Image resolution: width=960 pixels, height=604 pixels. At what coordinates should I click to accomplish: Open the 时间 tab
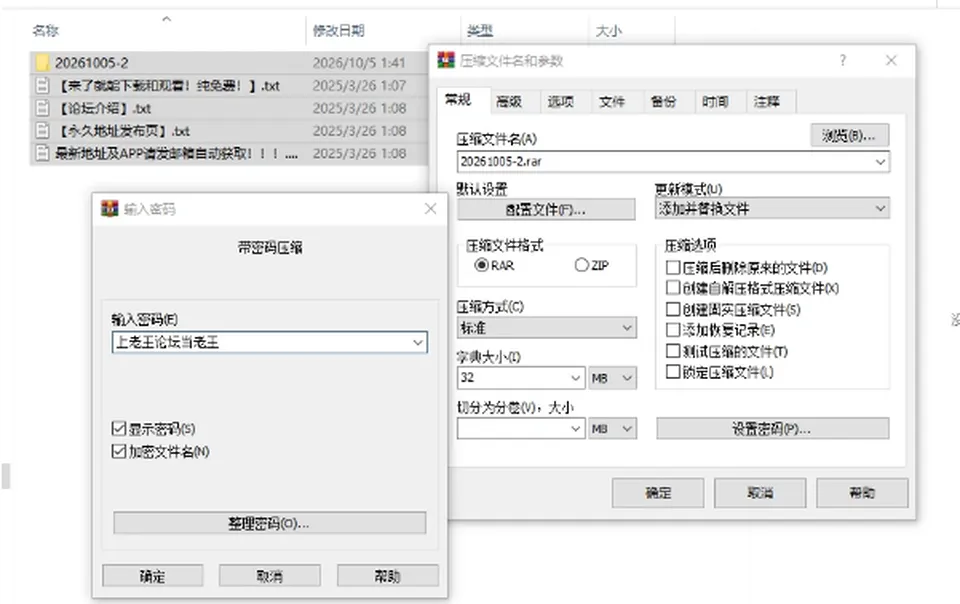pos(714,102)
